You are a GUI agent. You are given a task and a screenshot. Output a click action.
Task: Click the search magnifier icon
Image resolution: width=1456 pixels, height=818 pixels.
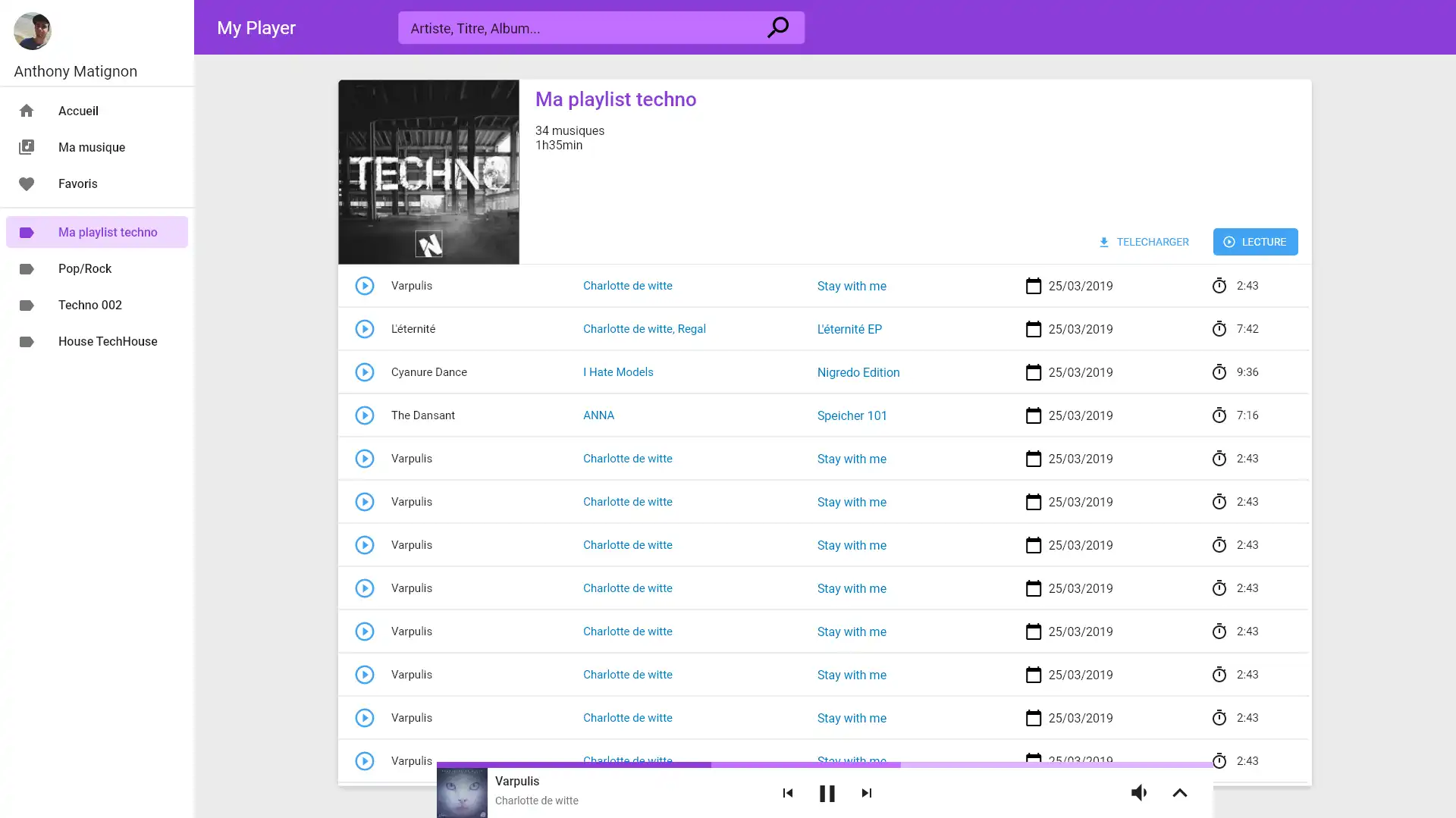click(778, 27)
